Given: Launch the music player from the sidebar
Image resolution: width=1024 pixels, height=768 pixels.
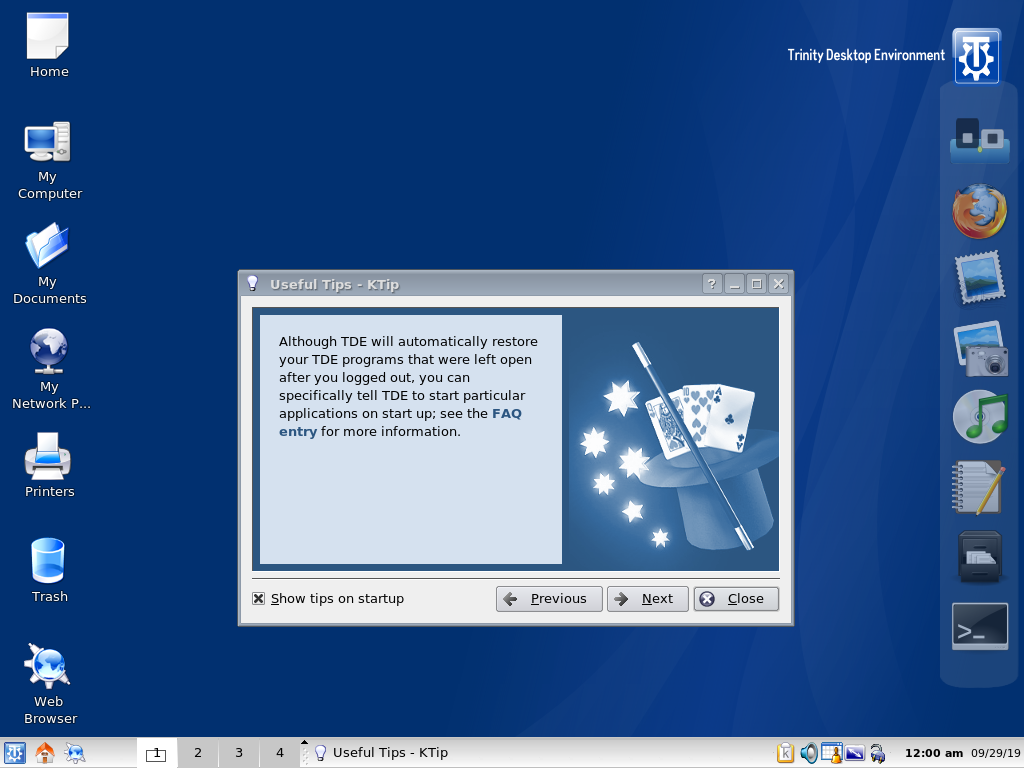Looking at the screenshot, I should point(980,417).
